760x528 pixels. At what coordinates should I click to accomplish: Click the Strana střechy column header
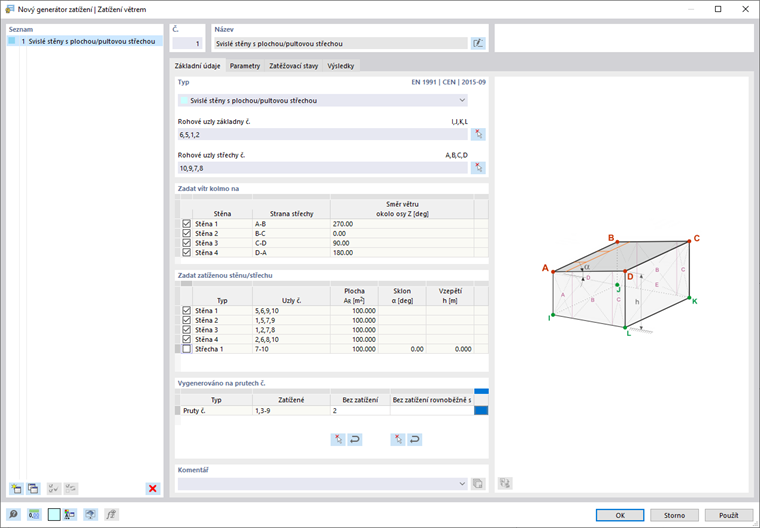point(291,209)
